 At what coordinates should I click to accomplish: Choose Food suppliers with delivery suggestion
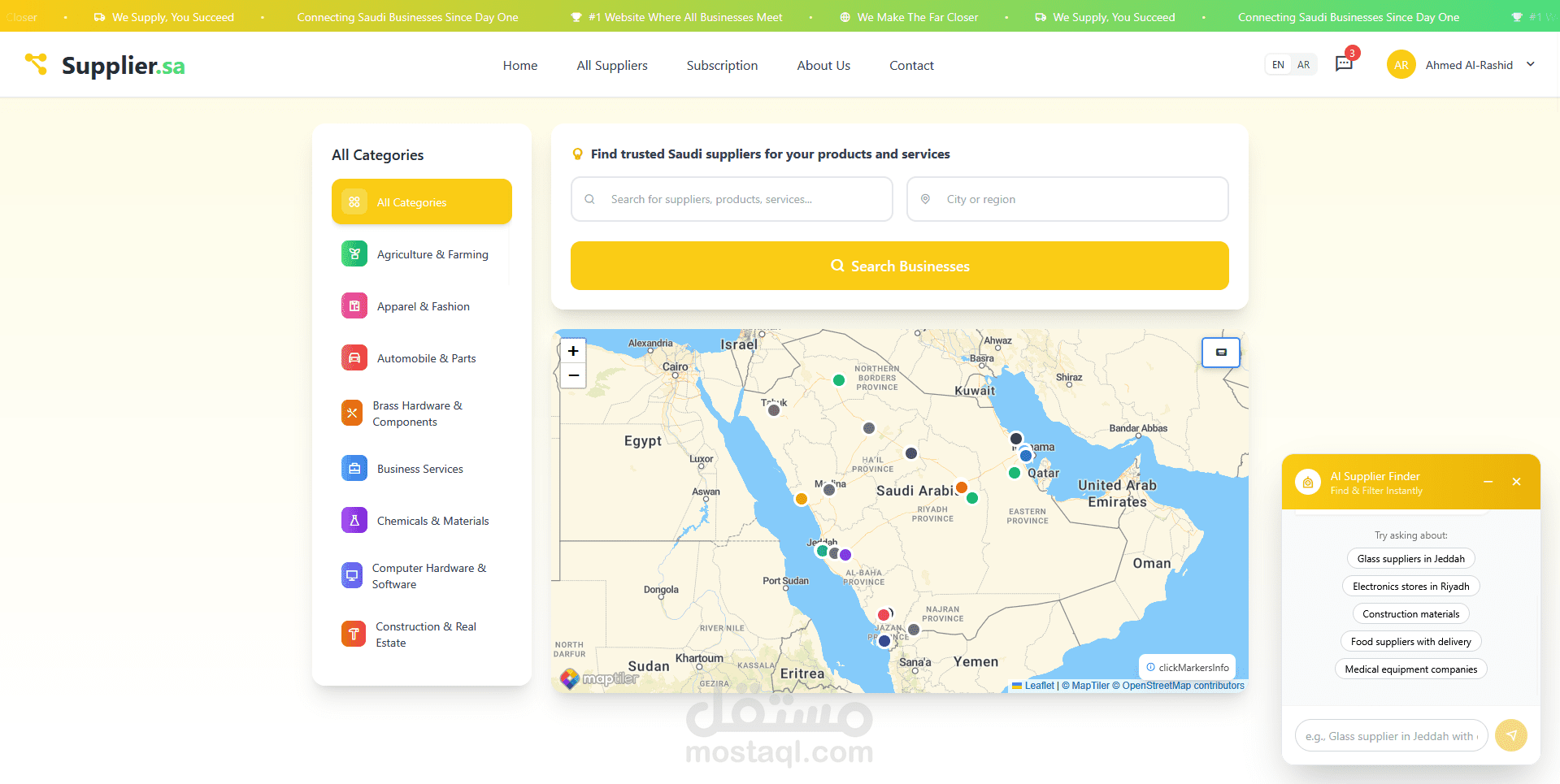(x=1411, y=642)
